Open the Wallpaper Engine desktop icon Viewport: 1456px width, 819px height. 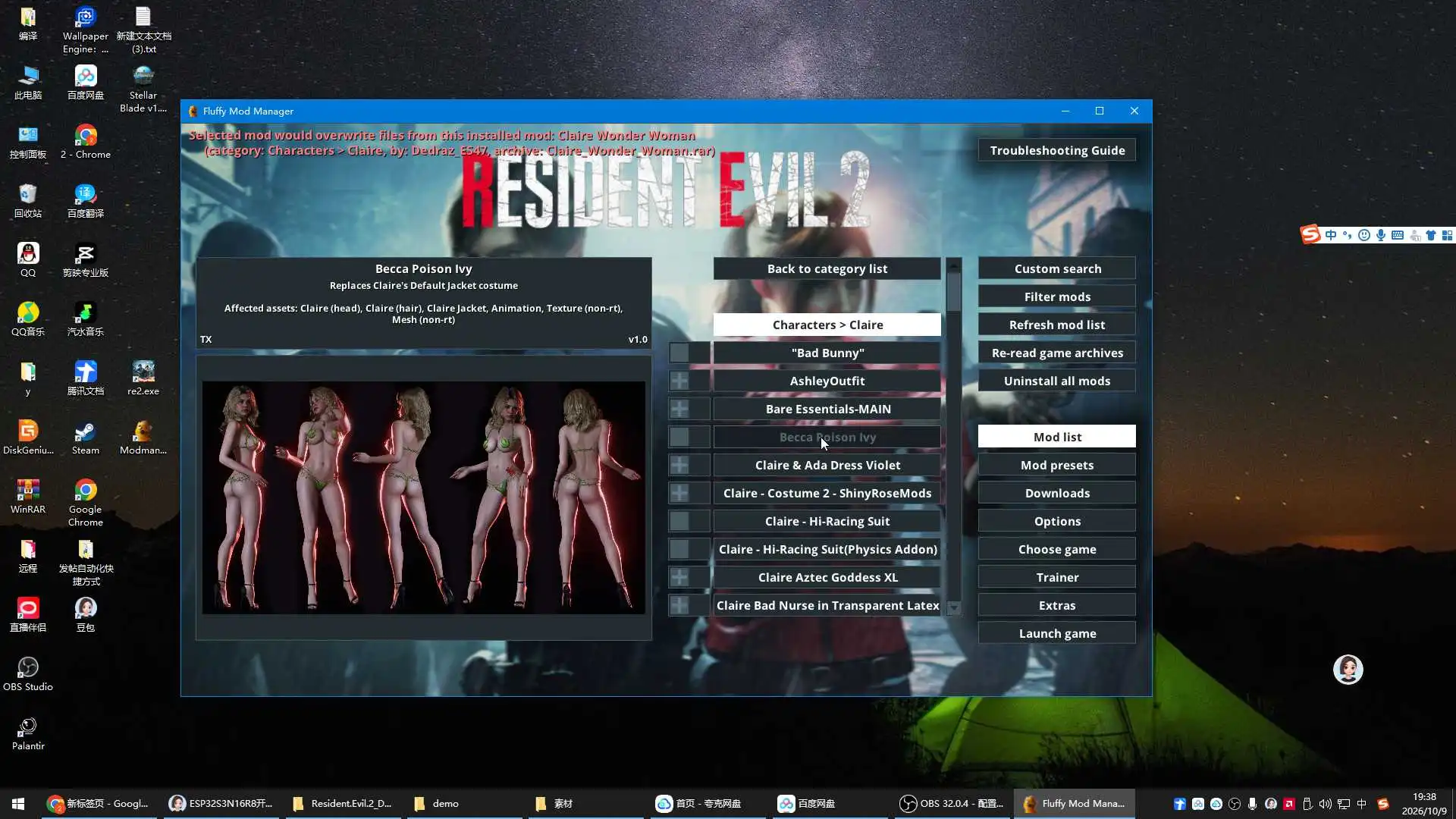(86, 30)
